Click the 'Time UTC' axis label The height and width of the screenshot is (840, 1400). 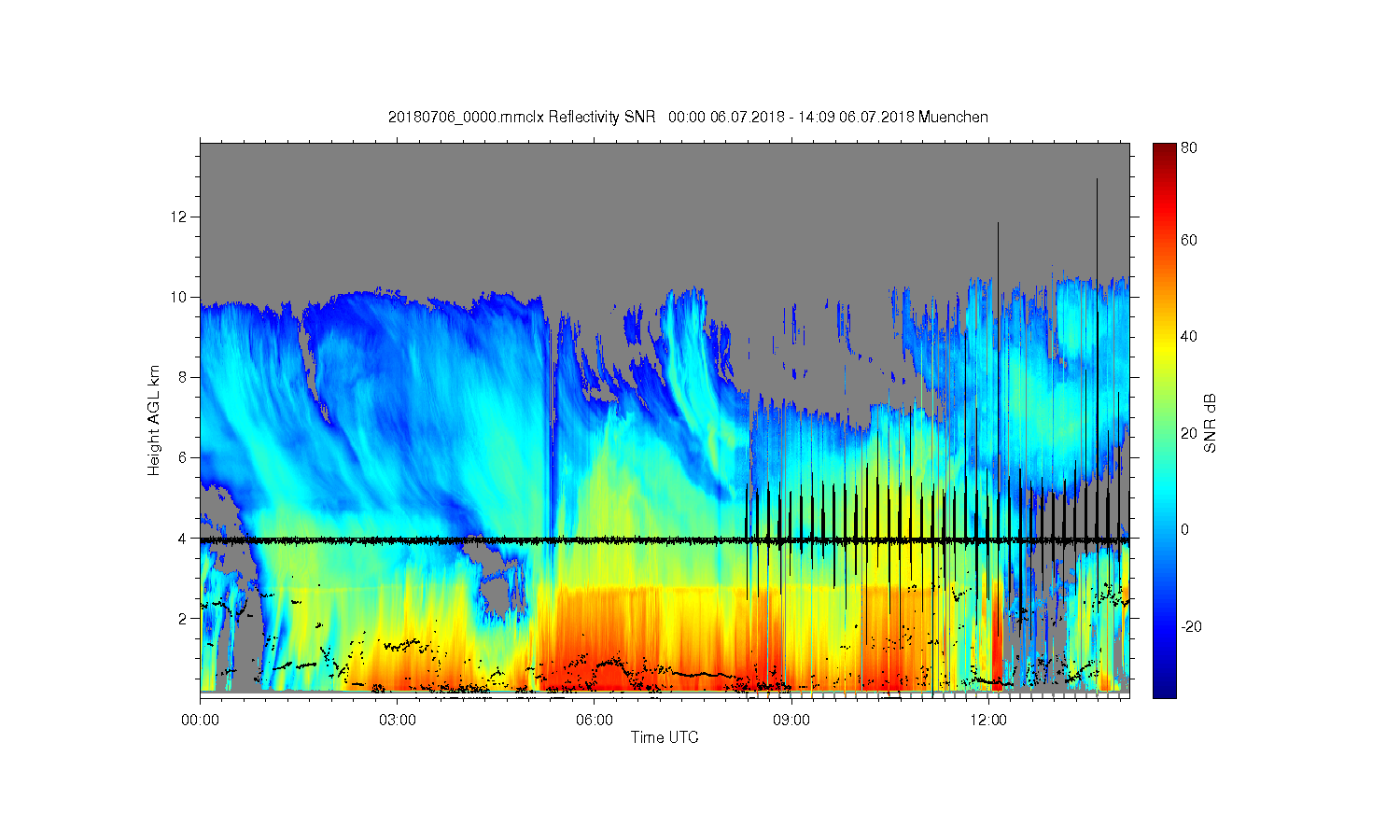tap(664, 737)
